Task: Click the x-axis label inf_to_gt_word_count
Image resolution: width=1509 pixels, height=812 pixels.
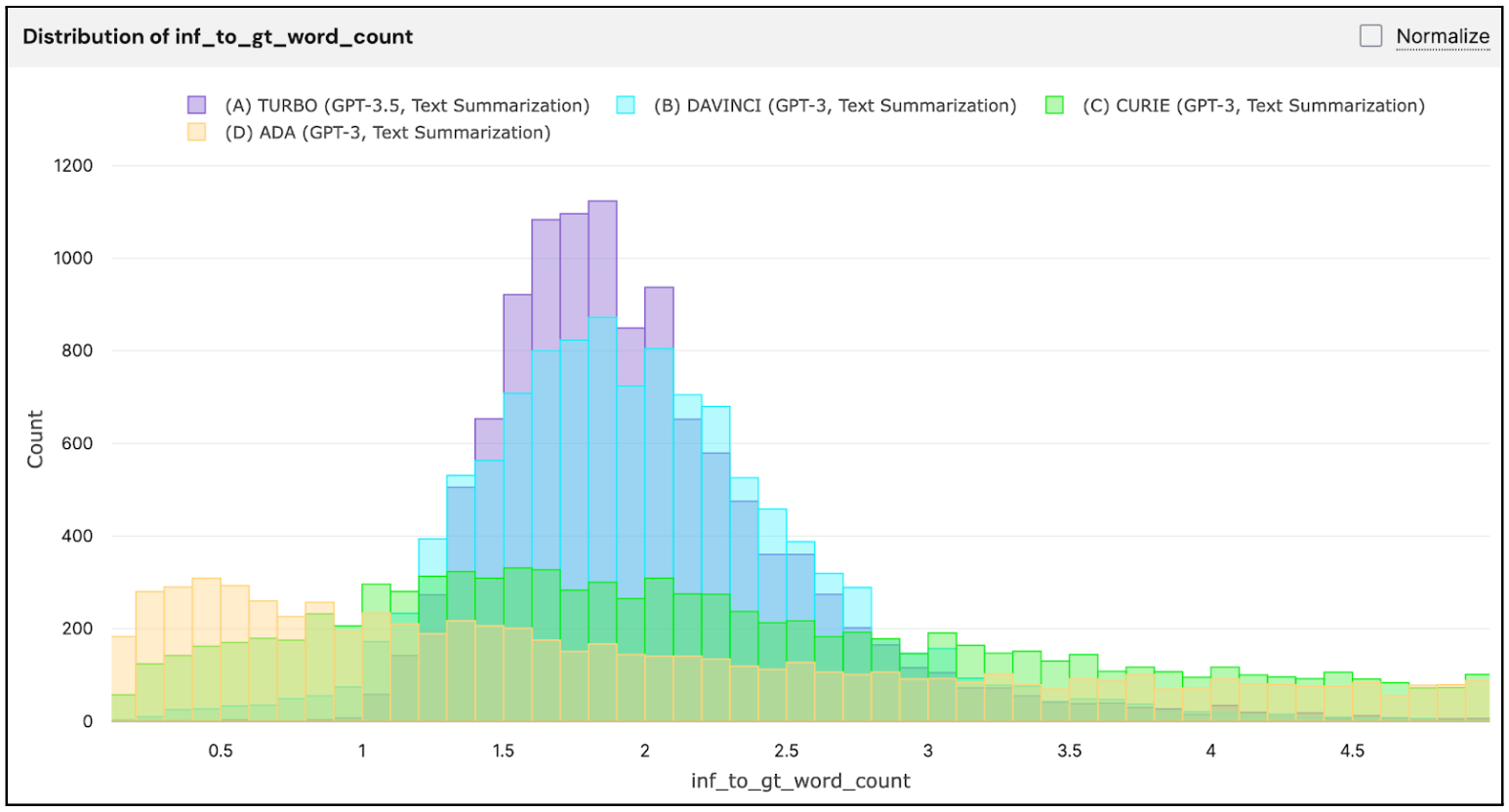Action: point(800,781)
